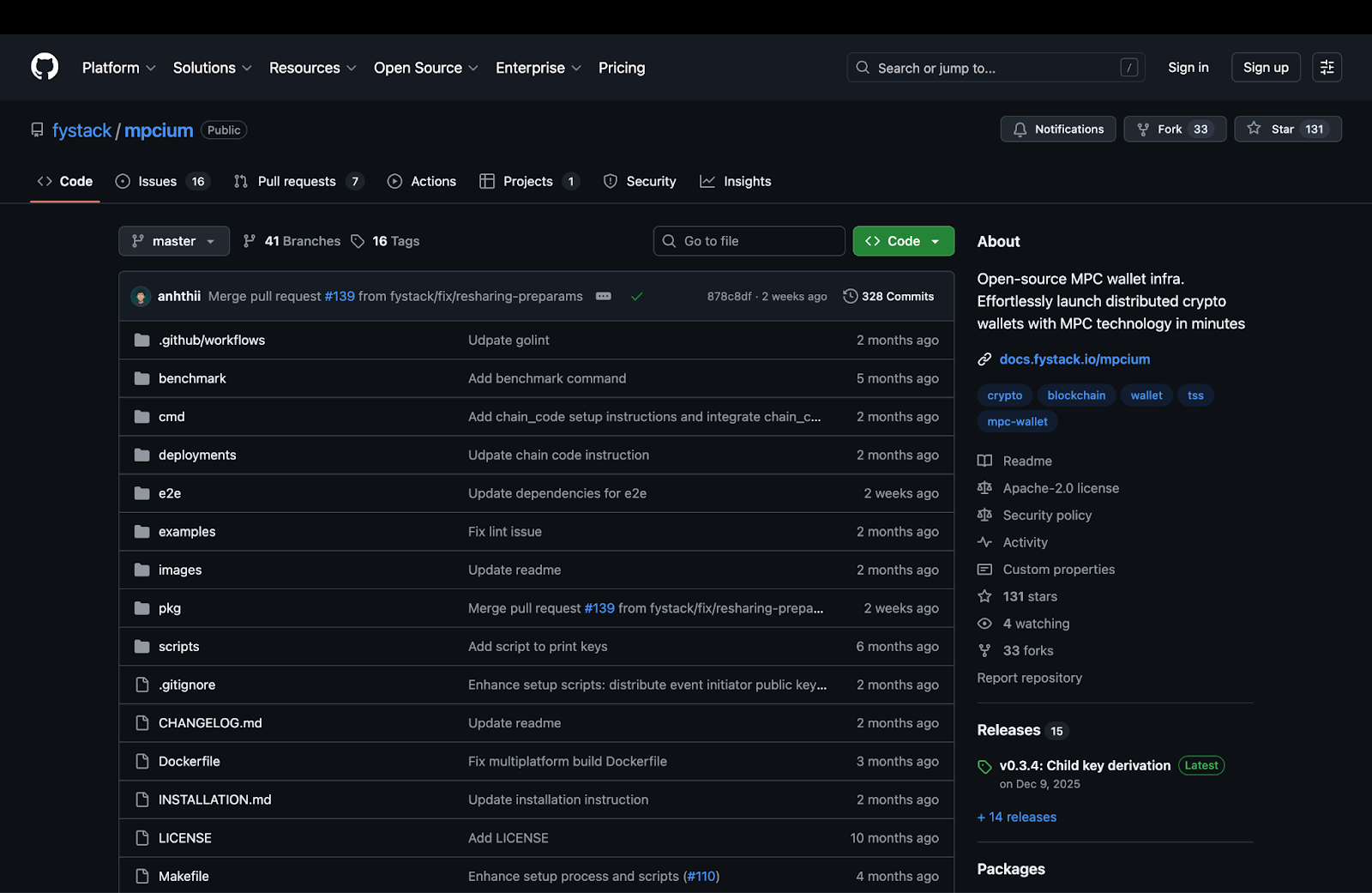The width and height of the screenshot is (1372, 893).
Task: Open the Notifications bell icon
Action: tap(1020, 129)
